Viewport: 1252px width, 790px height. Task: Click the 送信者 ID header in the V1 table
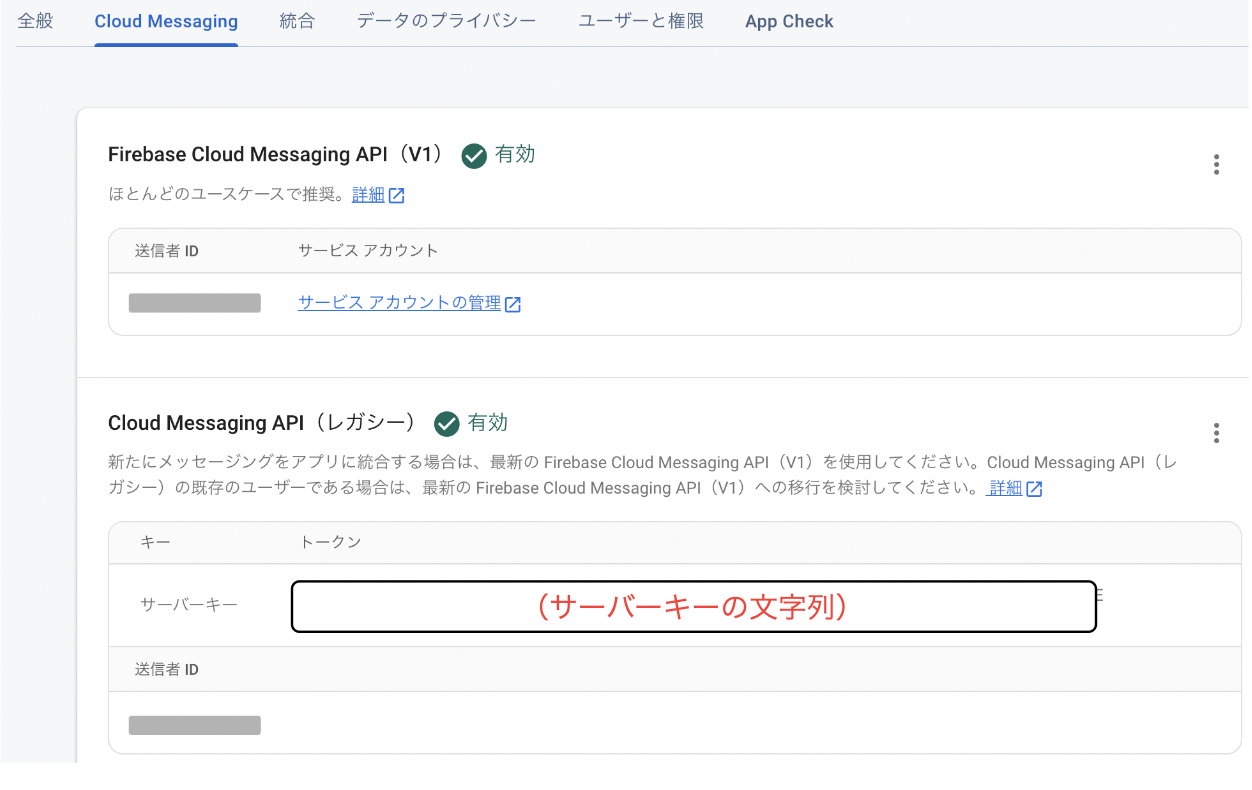click(x=167, y=250)
